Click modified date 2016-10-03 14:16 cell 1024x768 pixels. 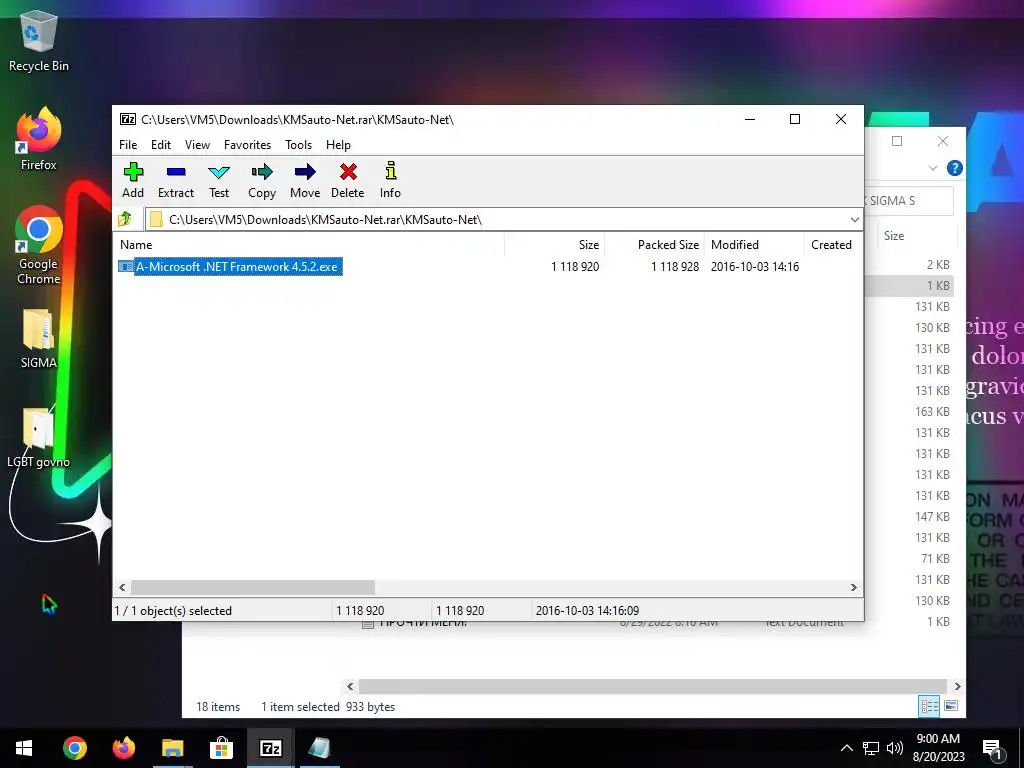[755, 266]
